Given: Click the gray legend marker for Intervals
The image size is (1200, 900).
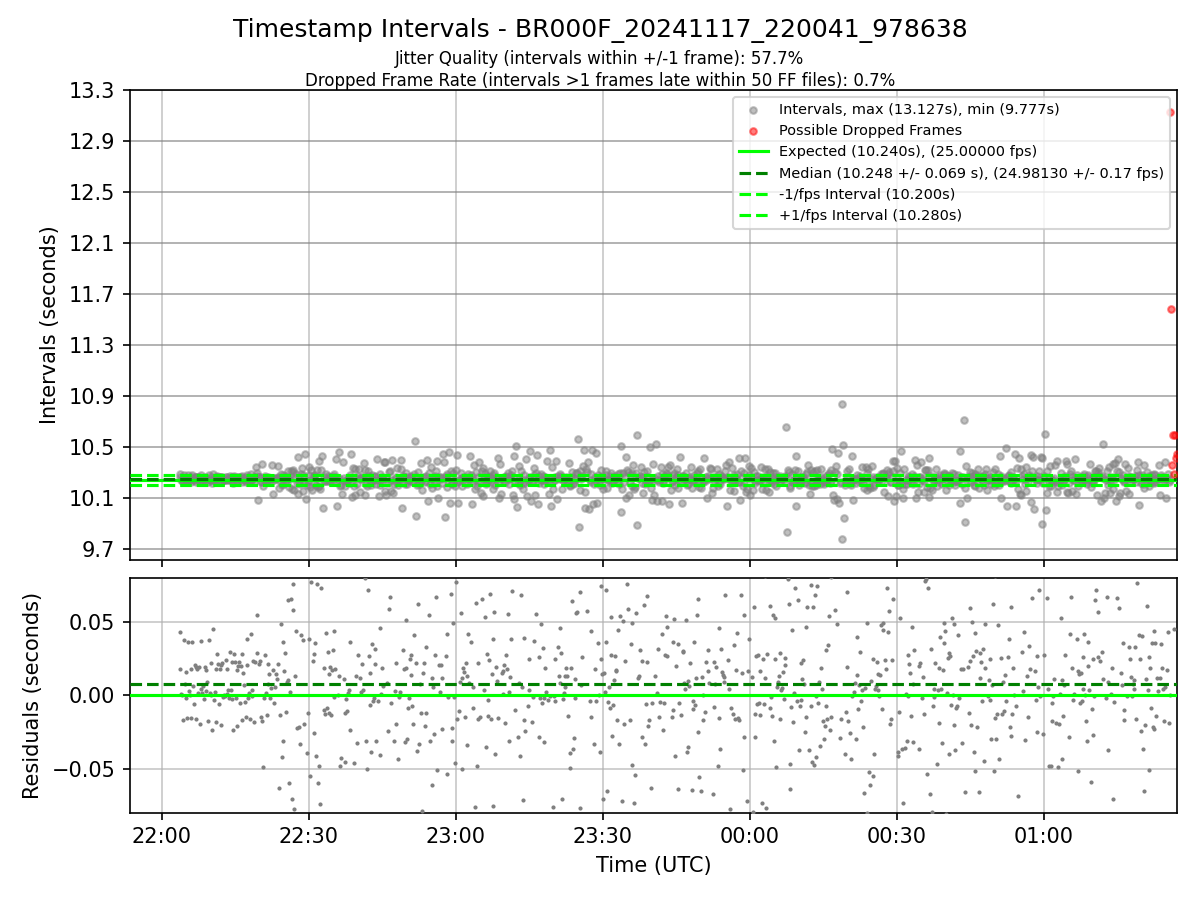Looking at the screenshot, I should click(754, 110).
